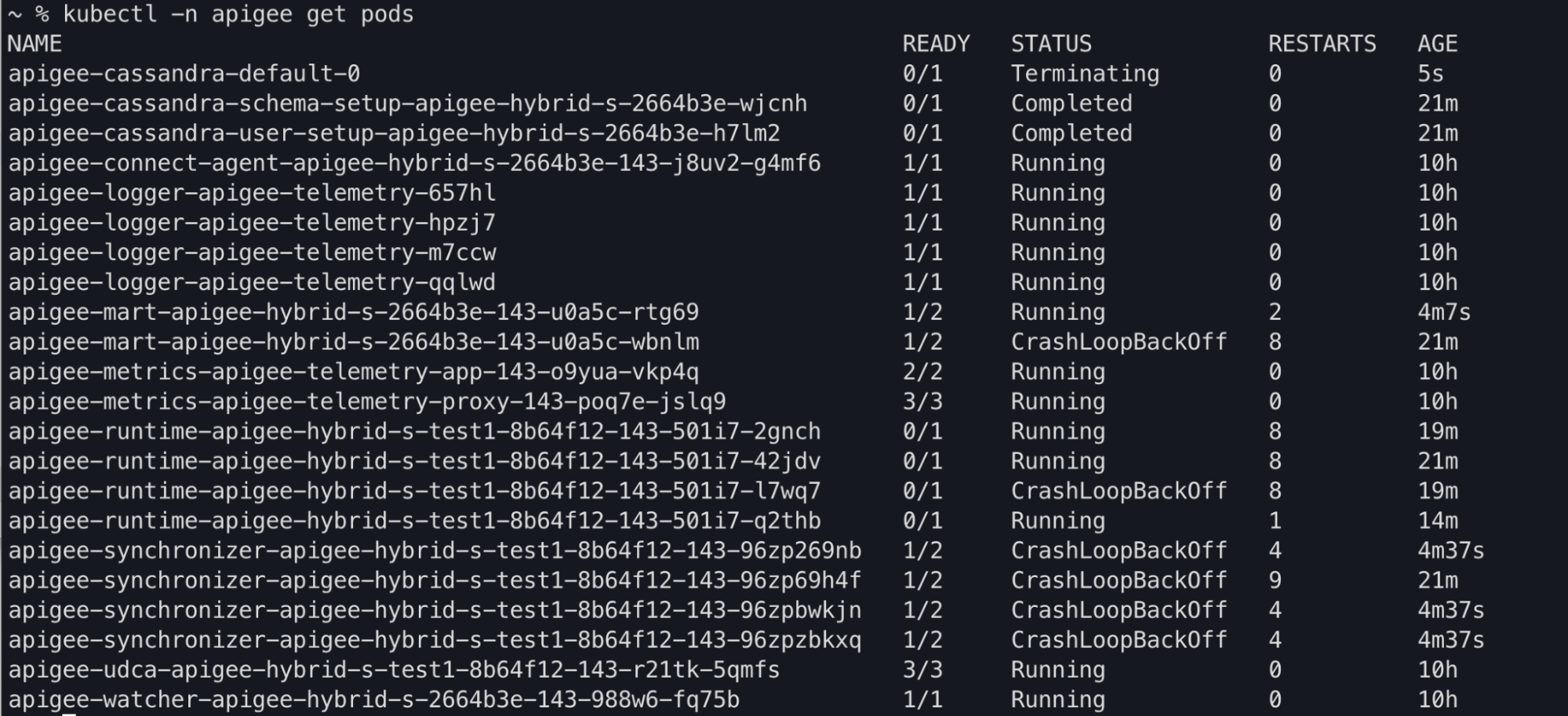
Task: Click the Terminating status text
Action: (x=1085, y=74)
